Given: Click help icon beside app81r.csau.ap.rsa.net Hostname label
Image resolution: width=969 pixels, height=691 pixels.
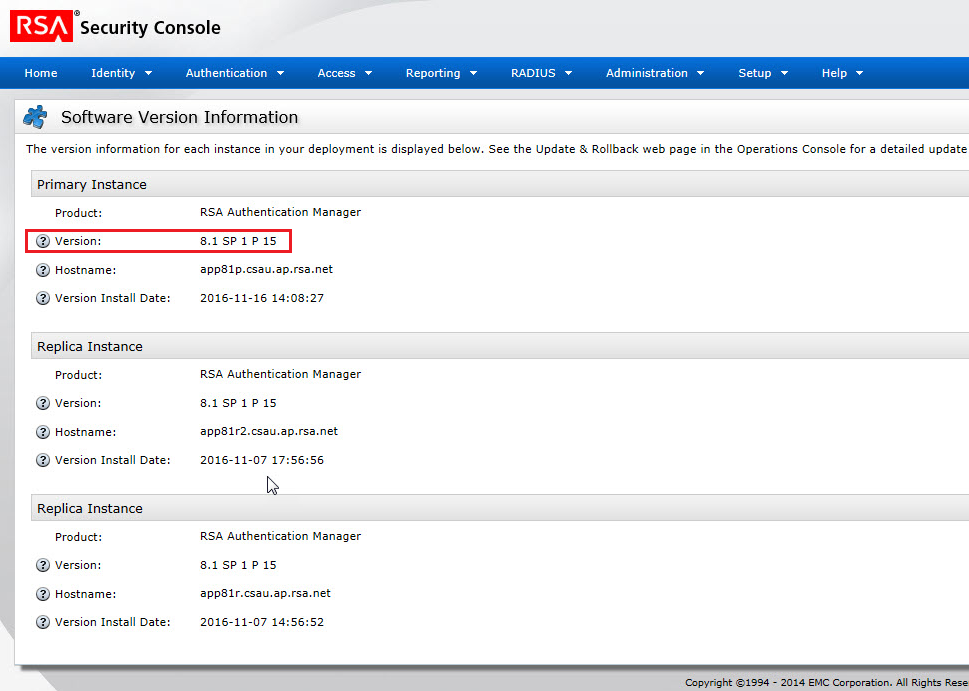Looking at the screenshot, I should coord(43,594).
